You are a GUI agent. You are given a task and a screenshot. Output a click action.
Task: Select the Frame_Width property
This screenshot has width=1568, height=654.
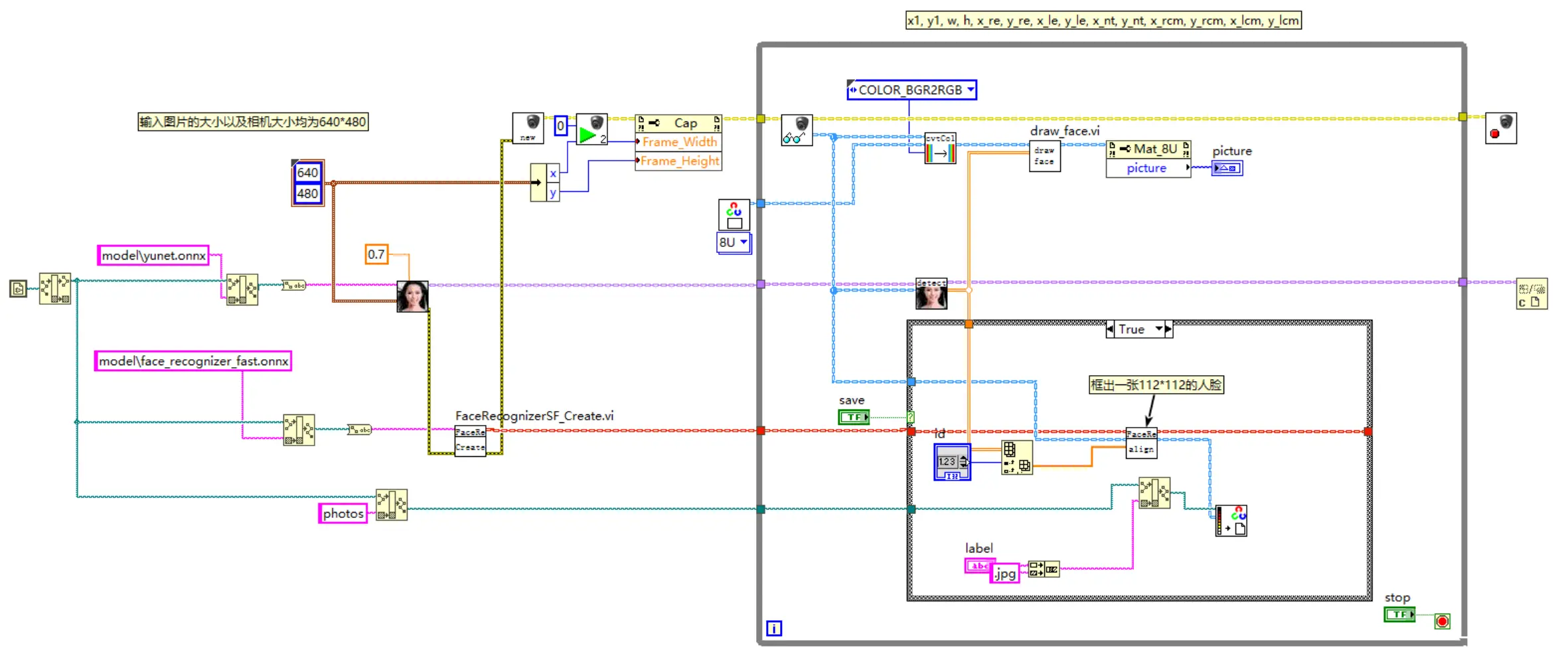click(678, 142)
